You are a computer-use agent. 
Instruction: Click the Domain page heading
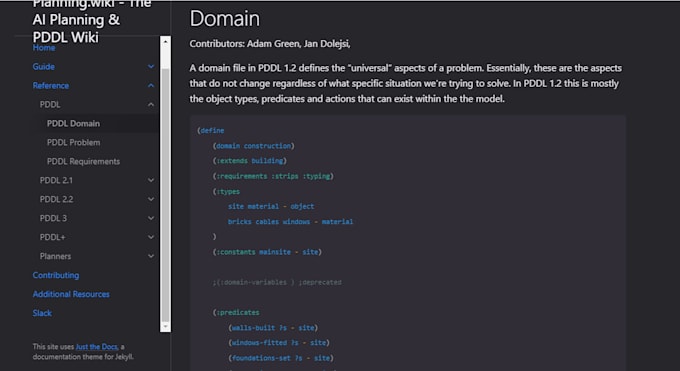point(225,19)
